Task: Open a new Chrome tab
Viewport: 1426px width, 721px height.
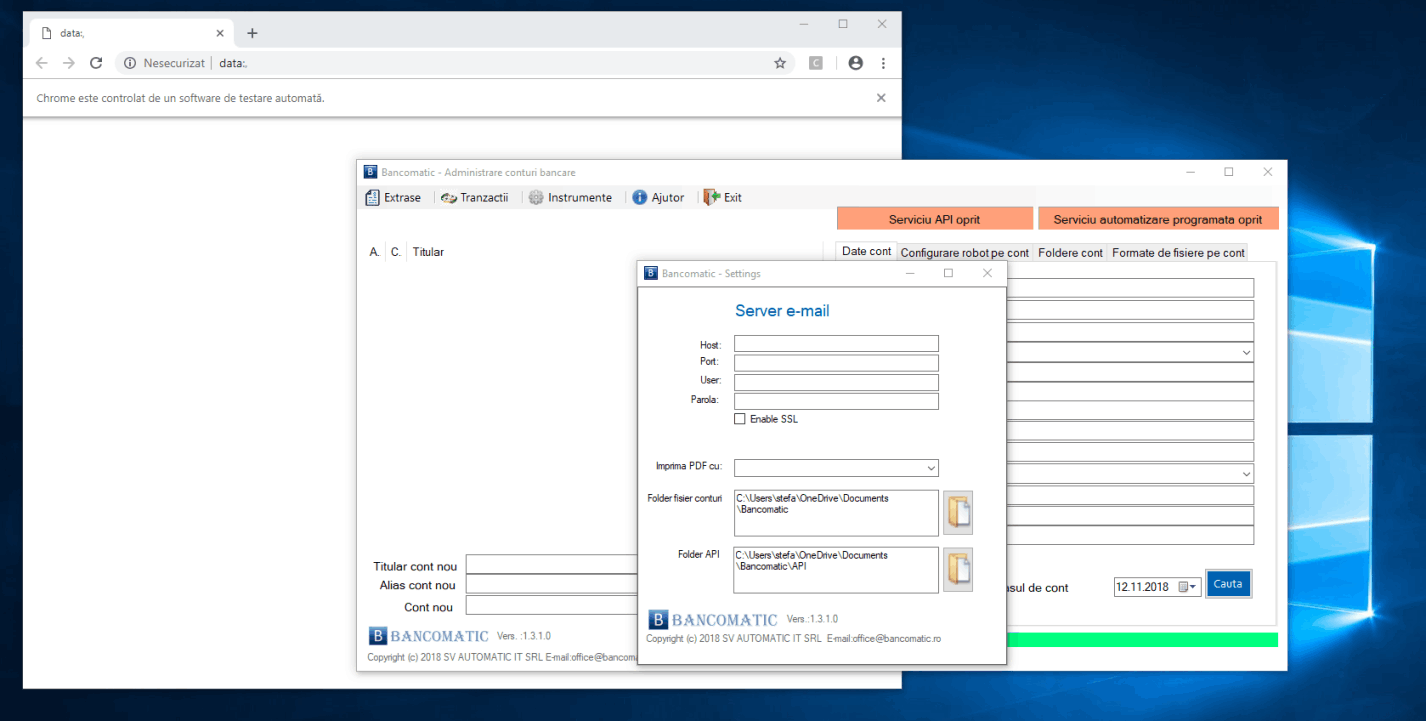Action: [x=252, y=33]
